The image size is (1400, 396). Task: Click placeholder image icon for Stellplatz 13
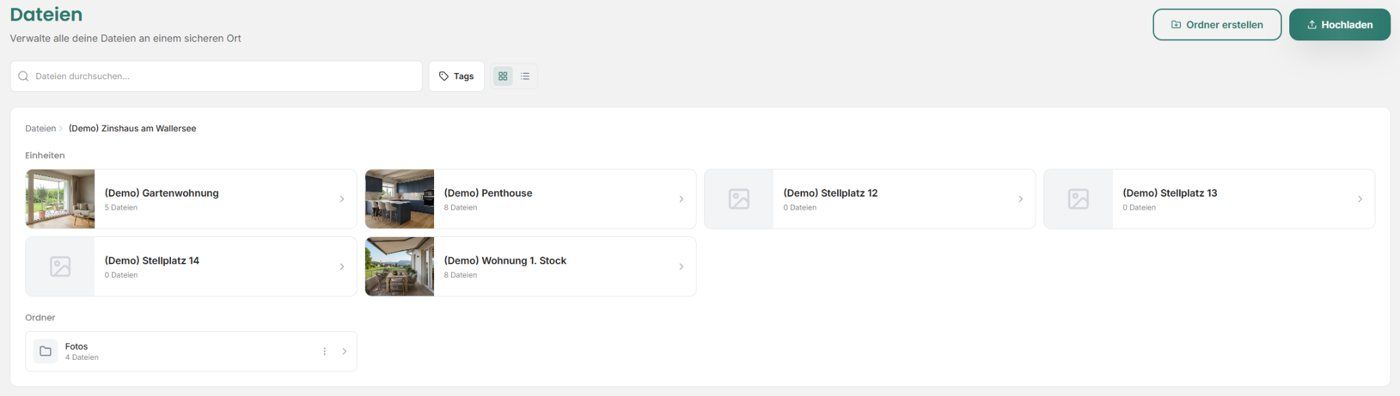pyautogui.click(x=1078, y=199)
